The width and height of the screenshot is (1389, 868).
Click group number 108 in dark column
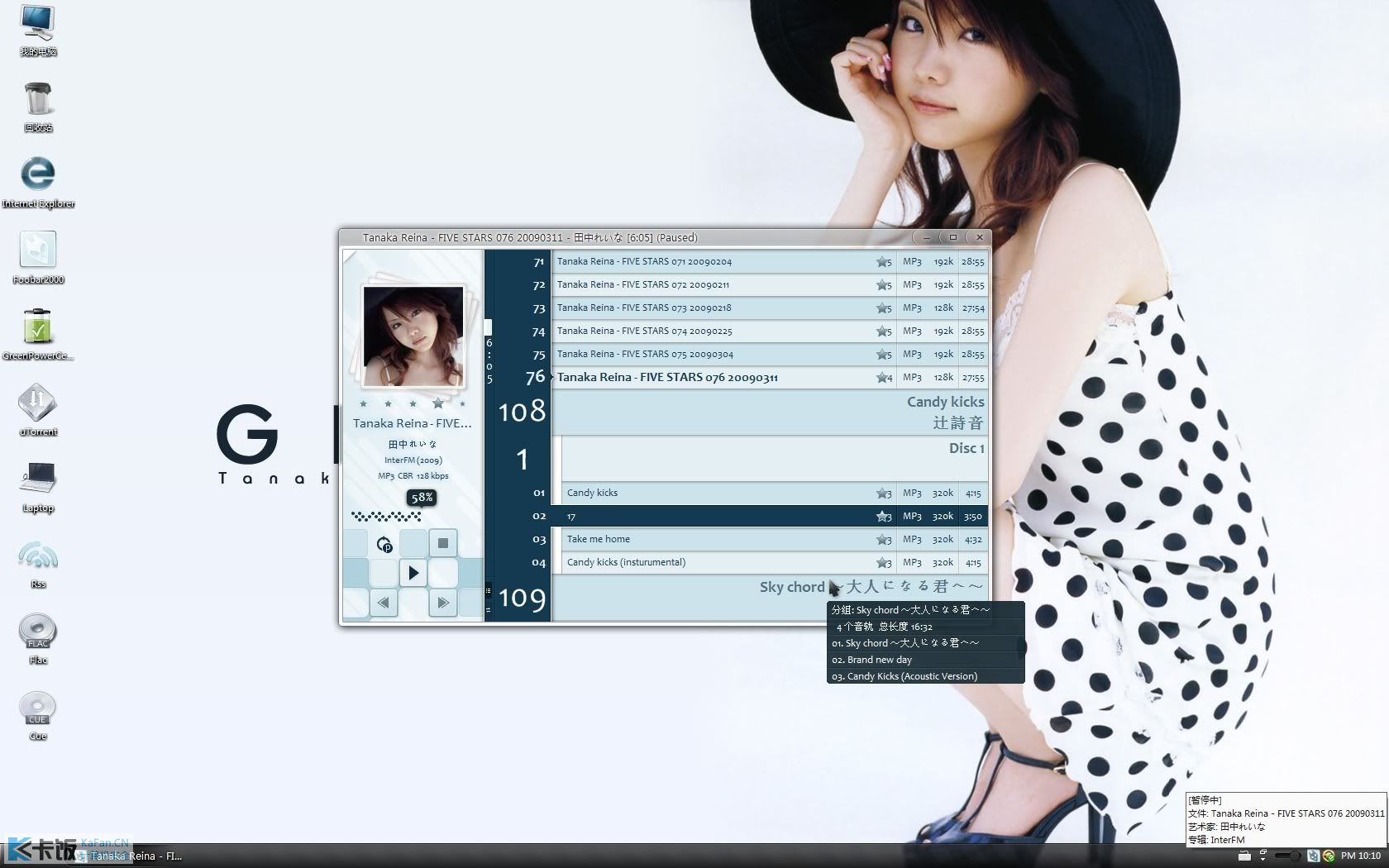[x=522, y=412]
